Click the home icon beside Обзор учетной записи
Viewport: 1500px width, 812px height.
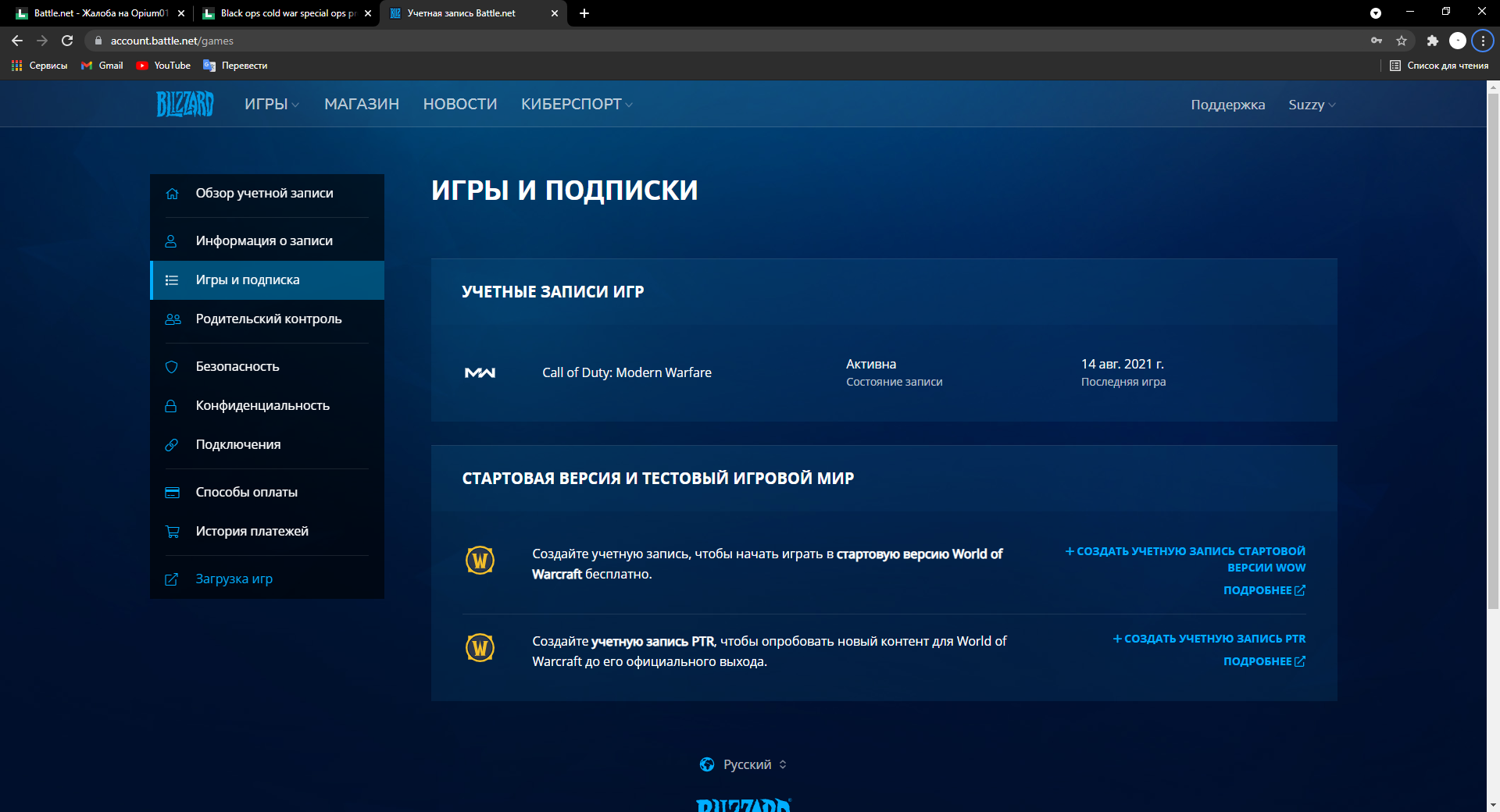172,194
